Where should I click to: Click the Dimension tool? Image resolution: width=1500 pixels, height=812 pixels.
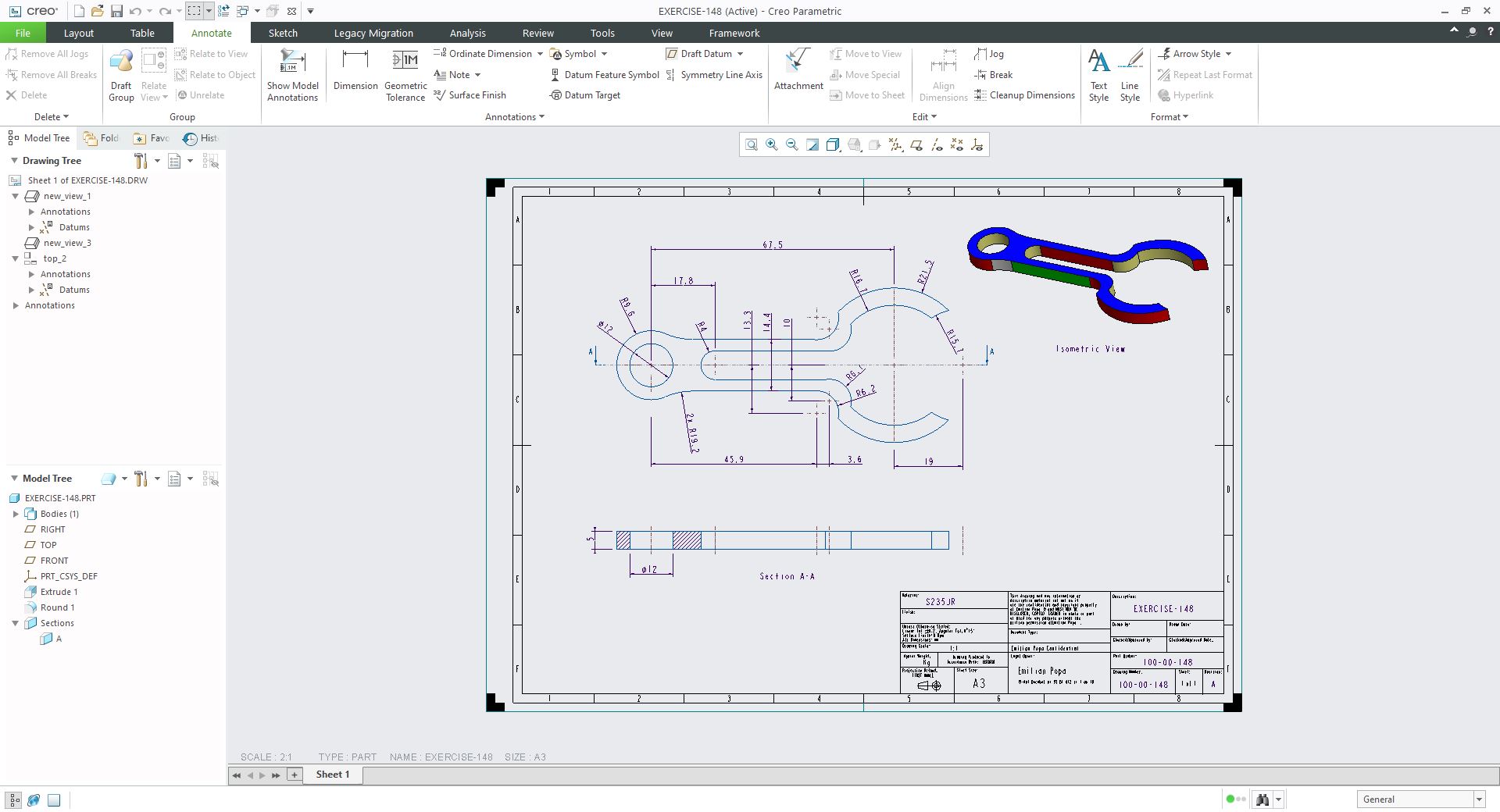point(355,70)
